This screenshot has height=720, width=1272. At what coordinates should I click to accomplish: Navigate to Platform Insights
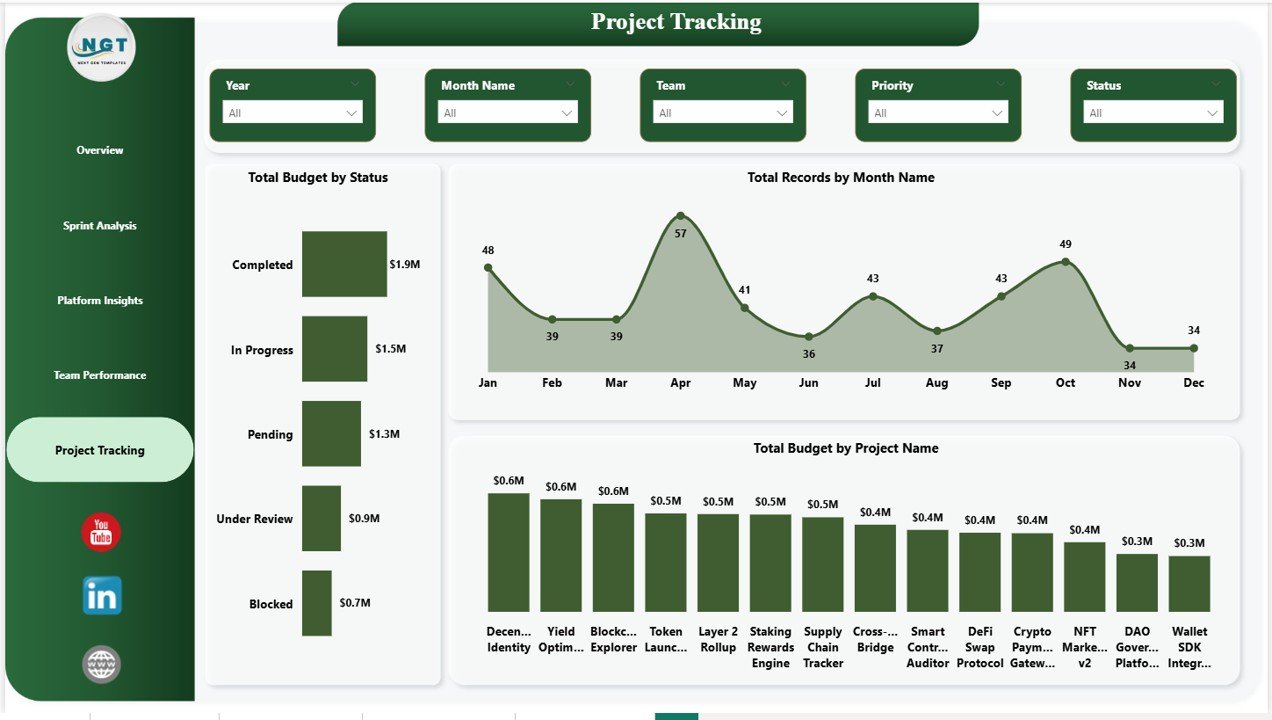[99, 300]
